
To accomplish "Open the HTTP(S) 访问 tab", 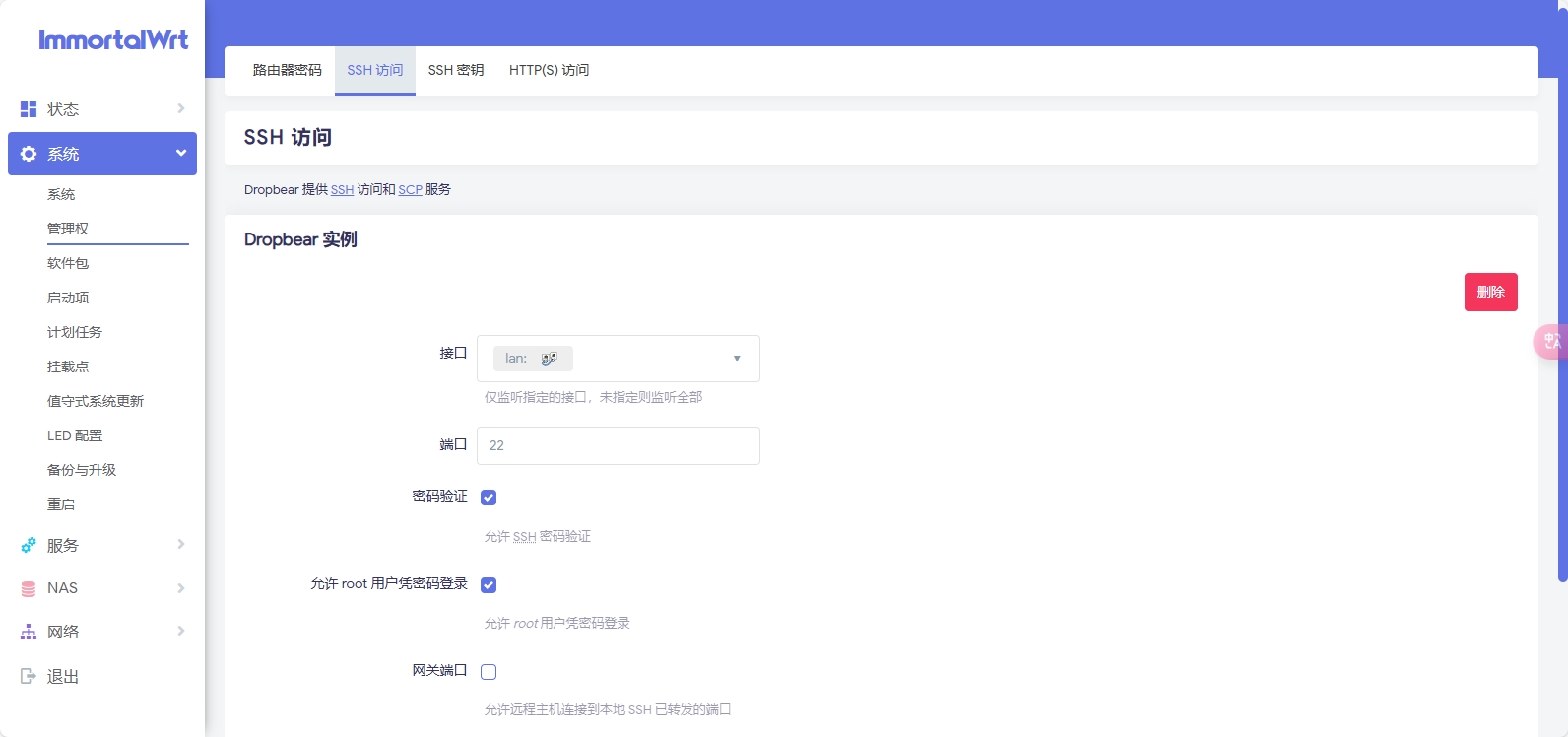I will click(x=549, y=70).
